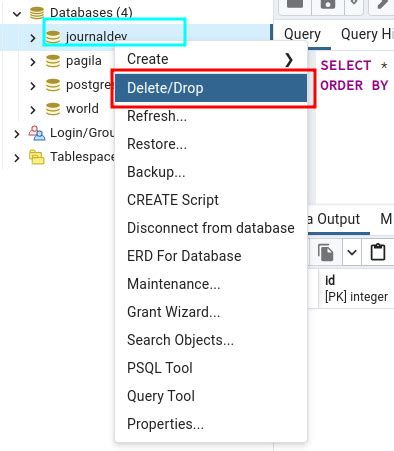
Task: Open the copy options dropdown
Action: [x=352, y=252]
